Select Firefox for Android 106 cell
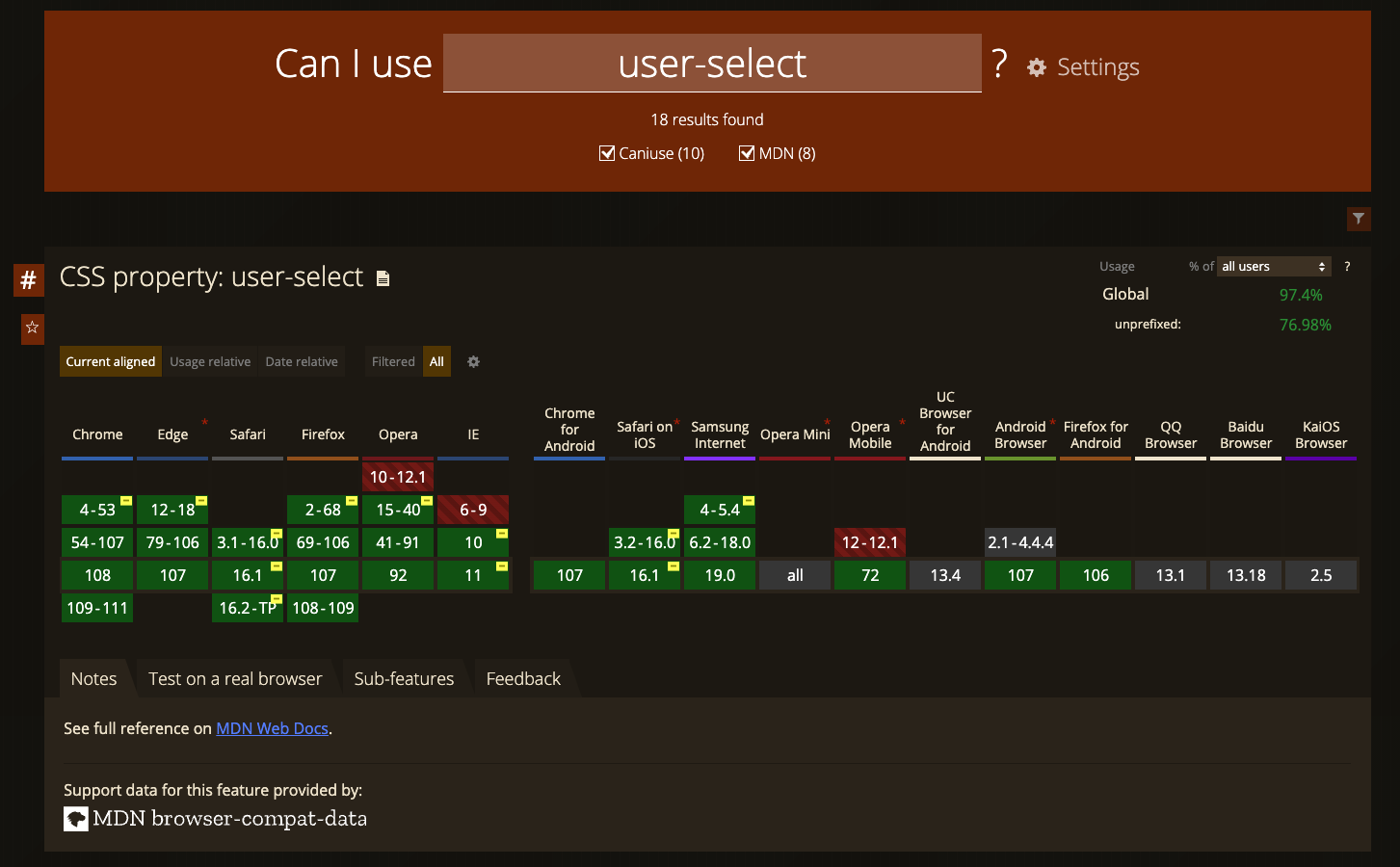1400x867 pixels. (1096, 575)
